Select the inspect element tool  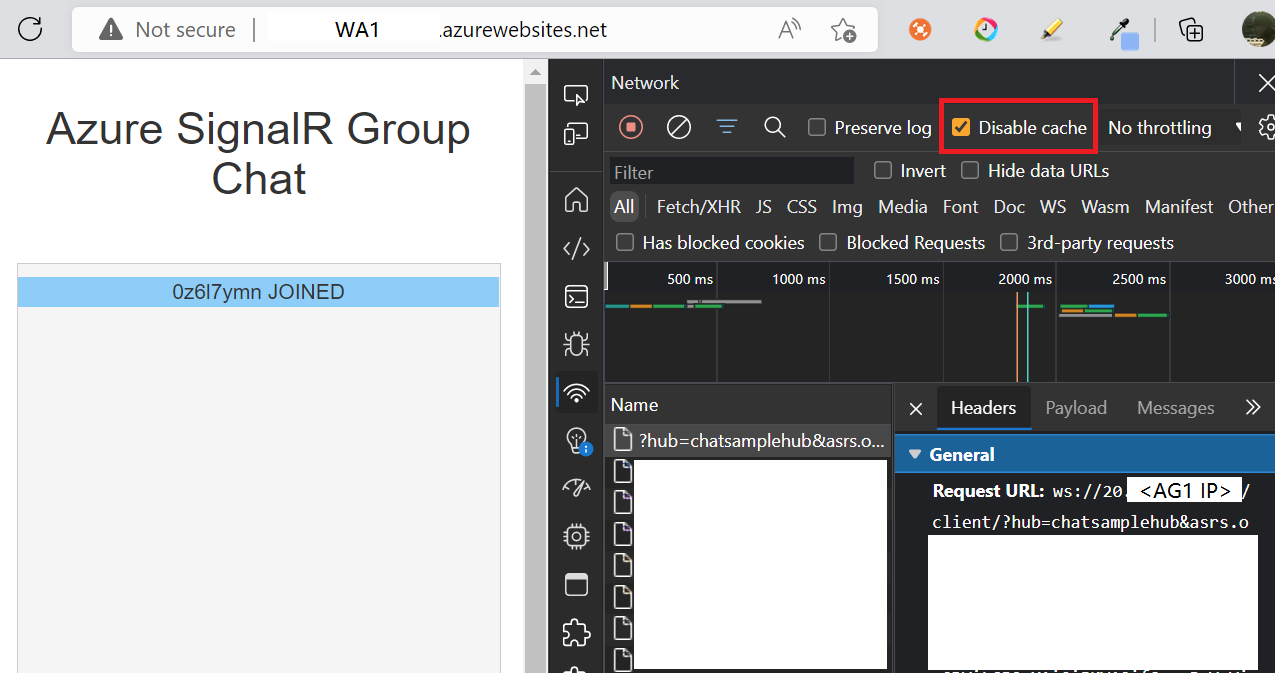(x=576, y=94)
